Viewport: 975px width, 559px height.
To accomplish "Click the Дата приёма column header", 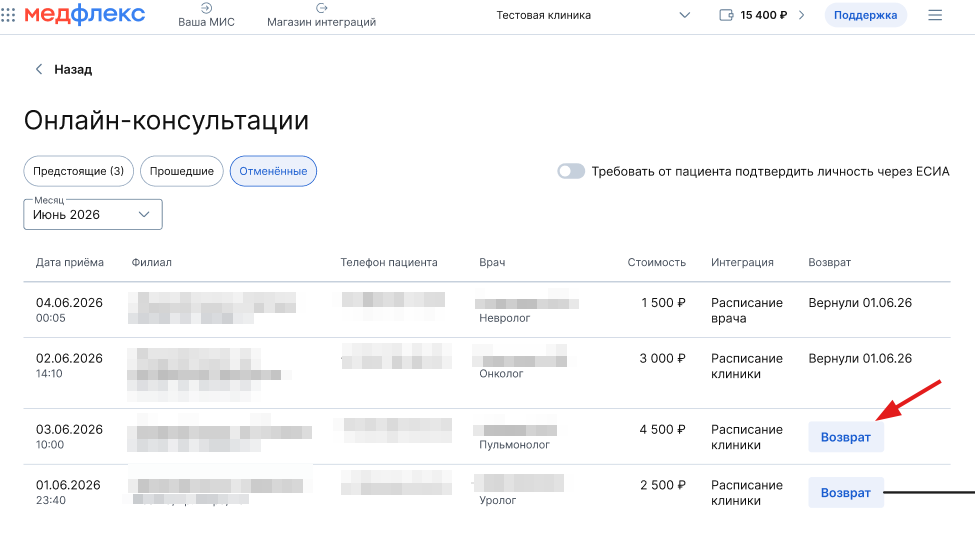I will [x=70, y=263].
